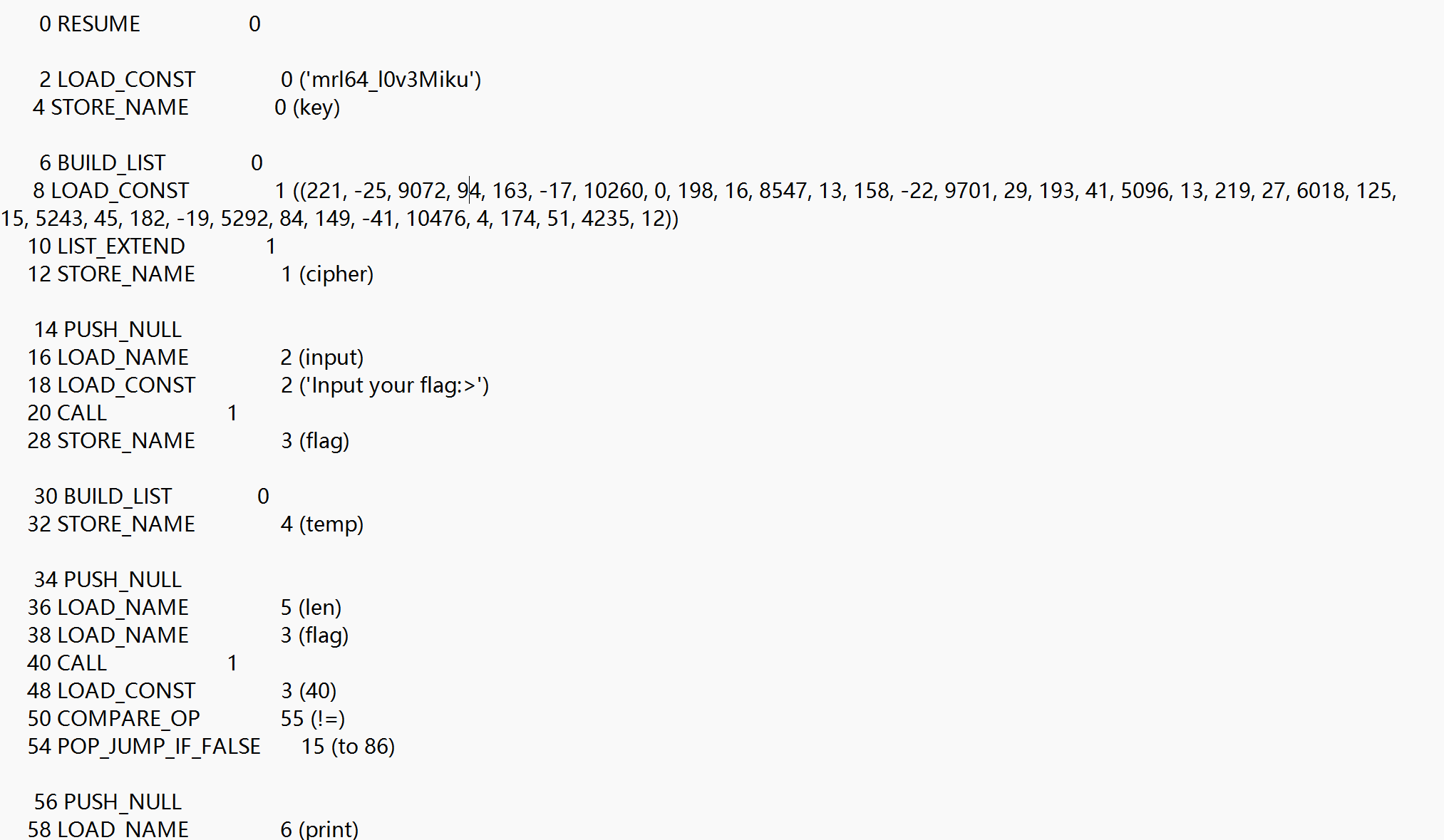Image resolution: width=1444 pixels, height=840 pixels.
Task: Click the (input) name text
Action: (x=331, y=358)
